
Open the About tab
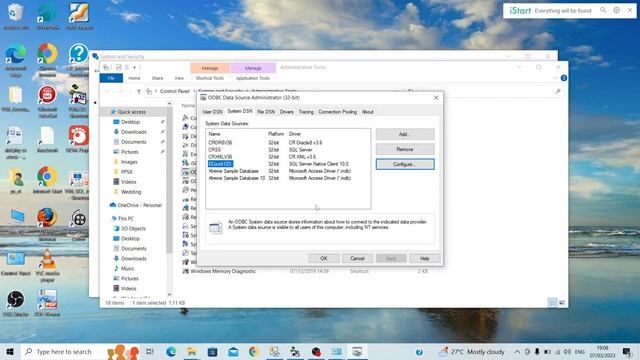coord(367,112)
